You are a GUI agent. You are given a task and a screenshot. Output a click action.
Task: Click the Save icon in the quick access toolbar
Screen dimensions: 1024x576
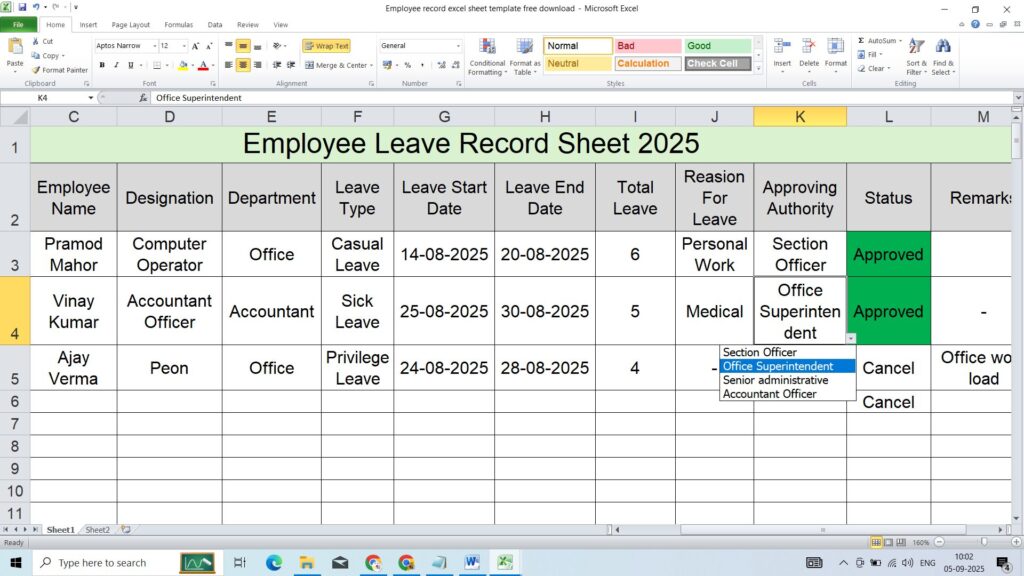click(x=22, y=7)
